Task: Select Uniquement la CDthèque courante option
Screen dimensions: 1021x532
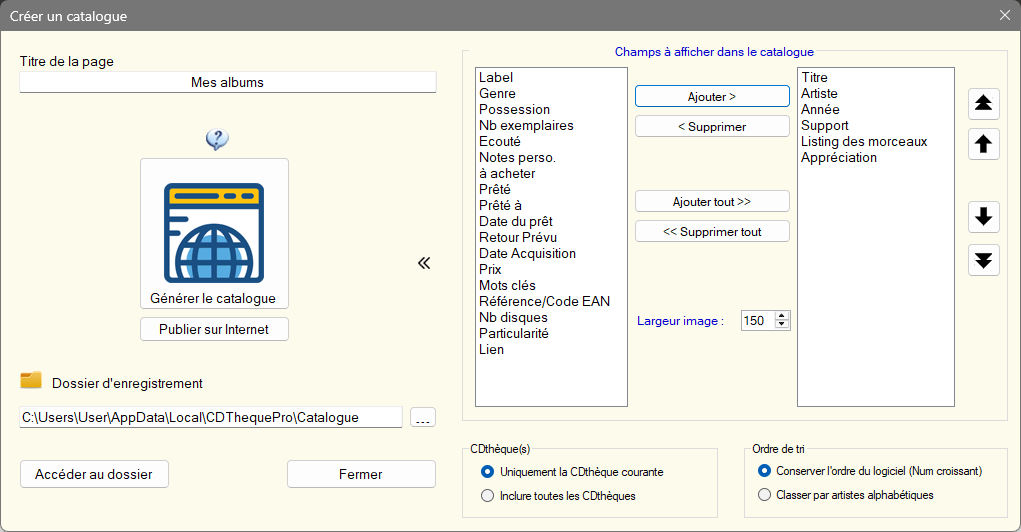Action: click(x=488, y=472)
